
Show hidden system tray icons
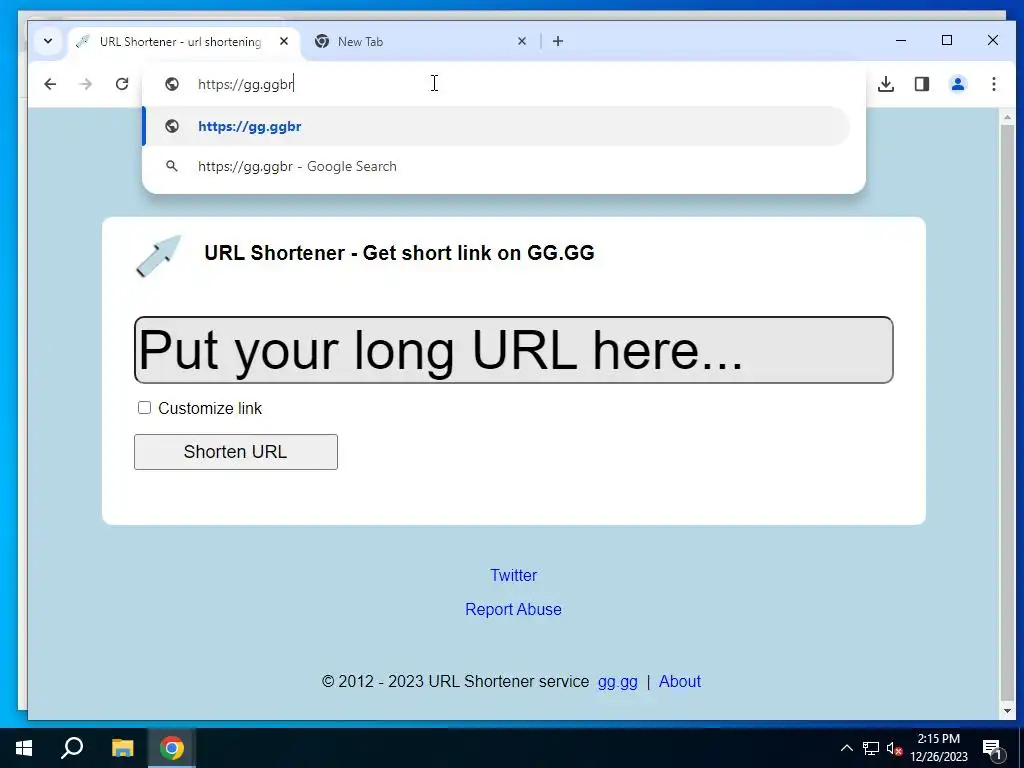pos(846,748)
